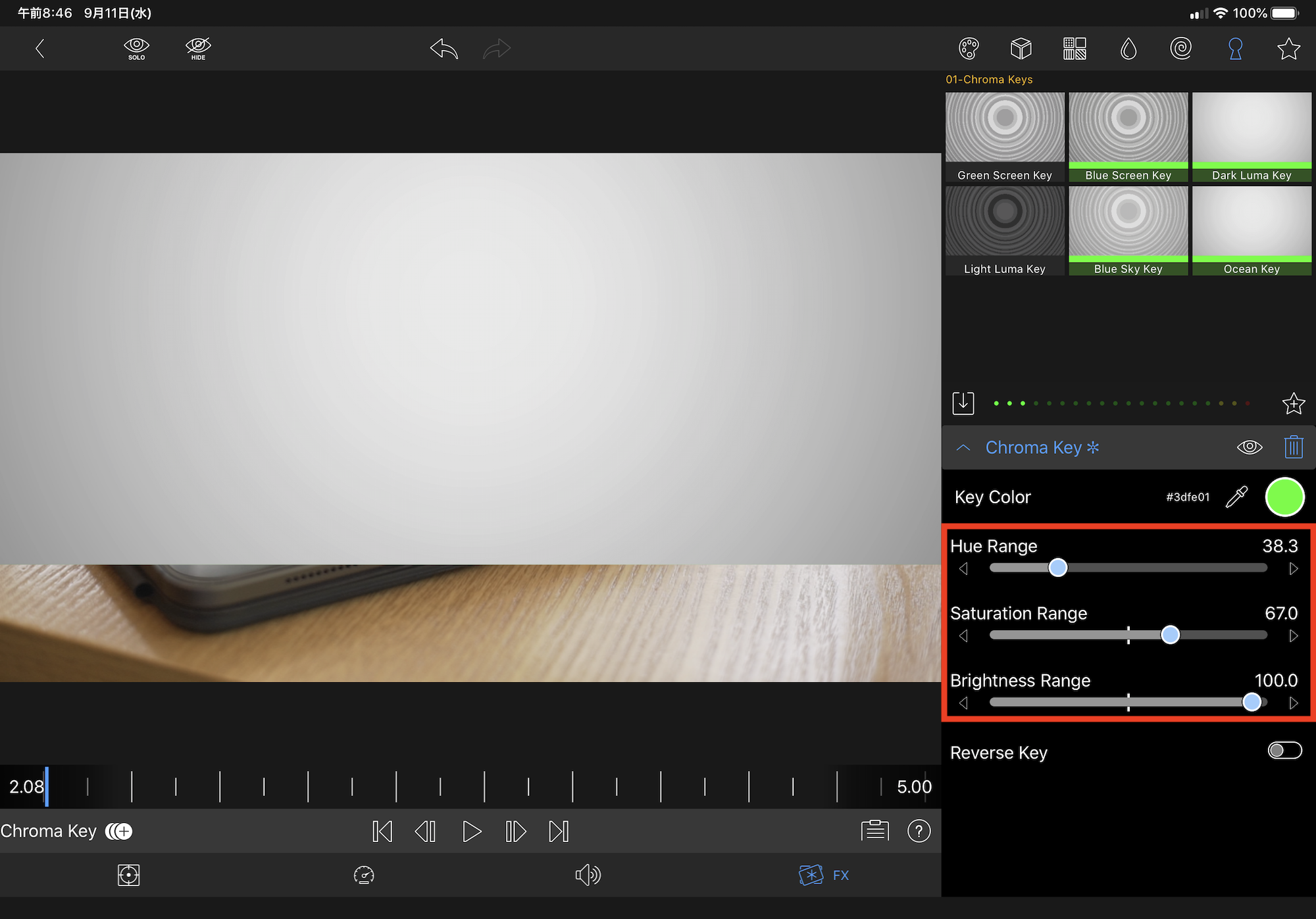Screen dimensions: 1316x919
Task: Open the help question mark button
Action: tap(919, 831)
